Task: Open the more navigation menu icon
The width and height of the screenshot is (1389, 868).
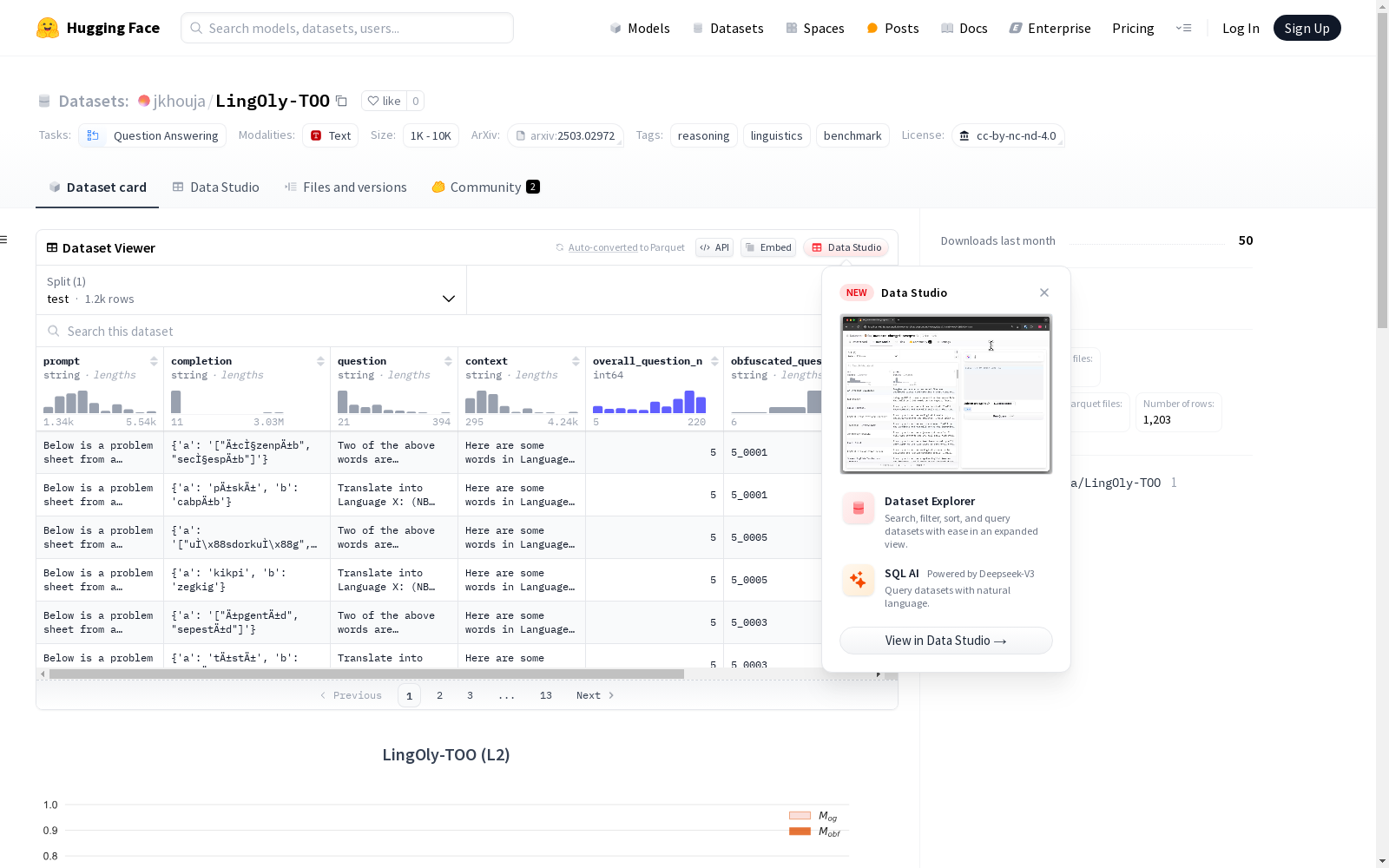Action: (1183, 28)
